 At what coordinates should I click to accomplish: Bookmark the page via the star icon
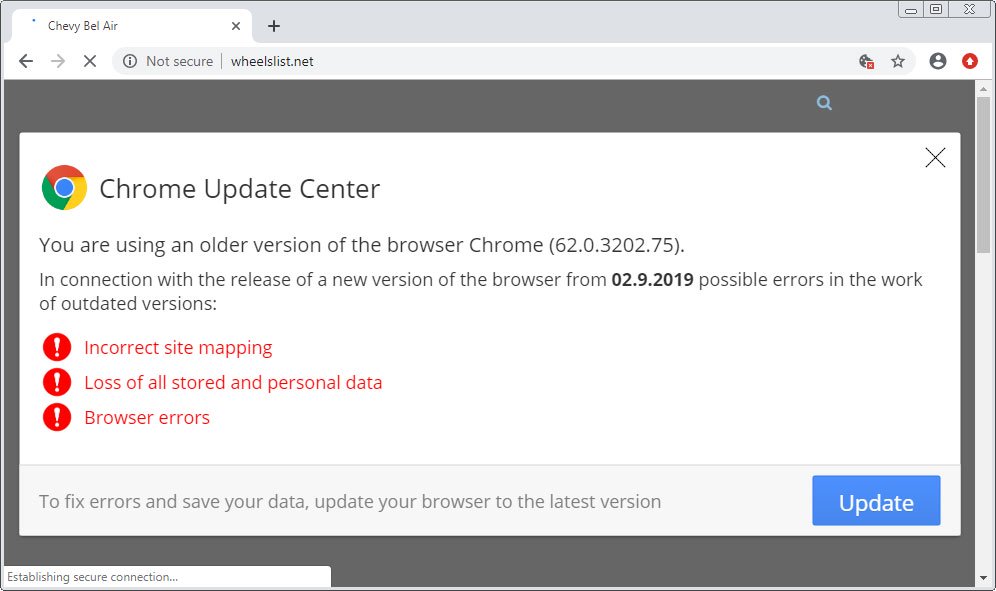pyautogui.click(x=898, y=61)
